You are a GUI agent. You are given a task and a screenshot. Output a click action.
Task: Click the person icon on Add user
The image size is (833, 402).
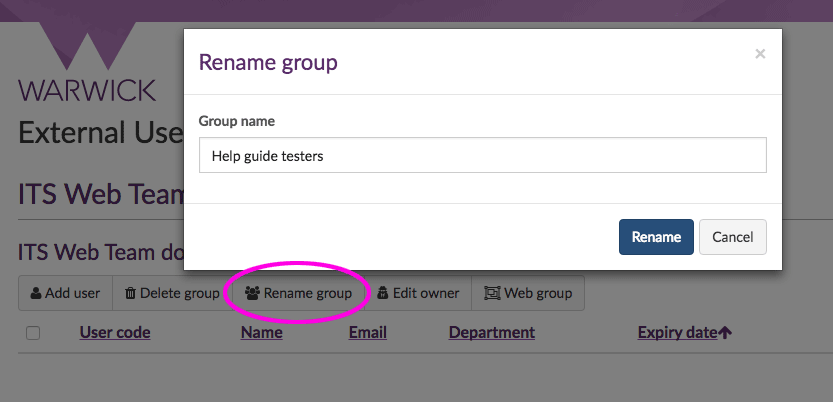click(x=36, y=294)
